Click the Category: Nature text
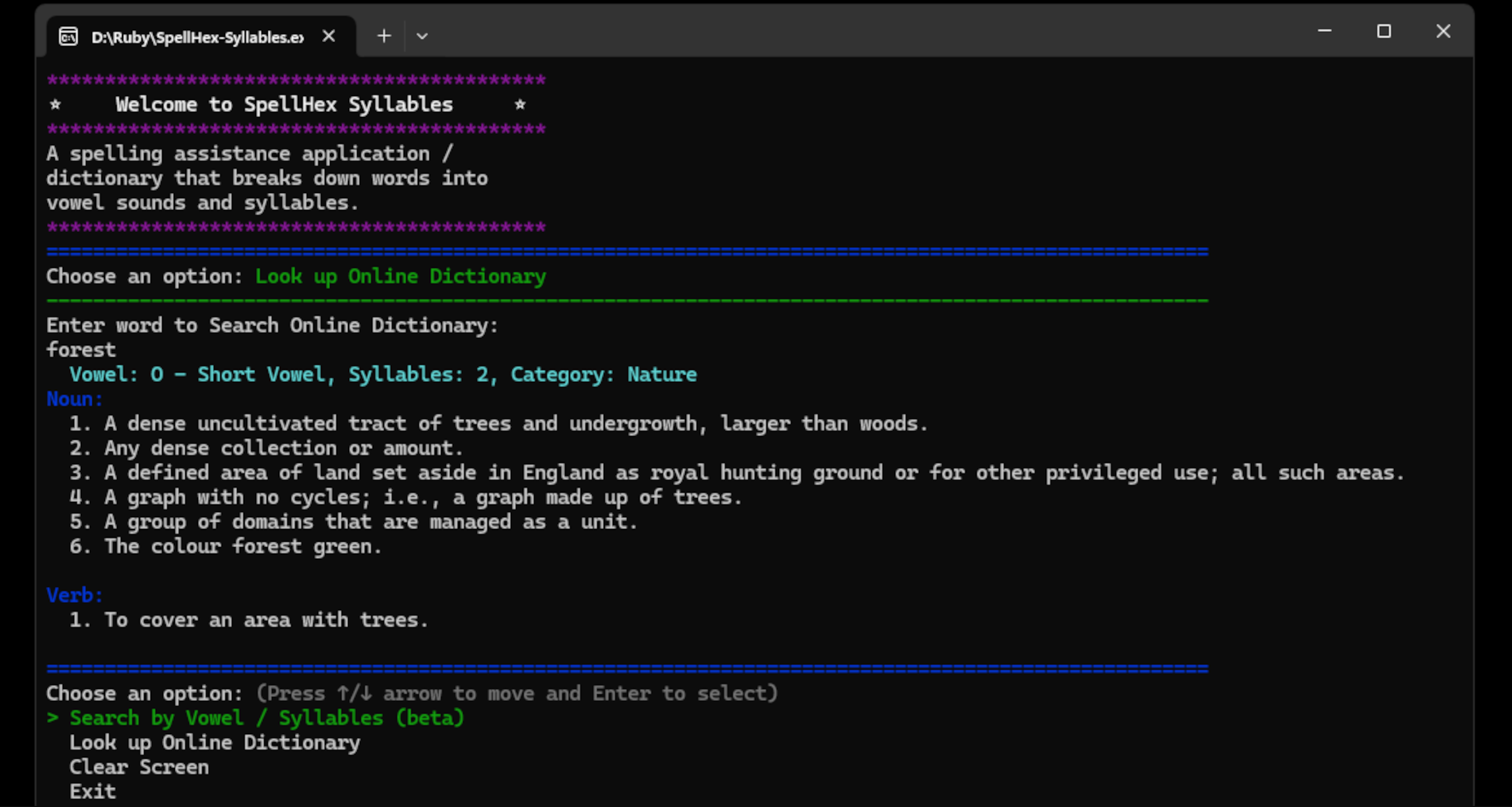Viewport: 1512px width, 807px height. coord(603,375)
